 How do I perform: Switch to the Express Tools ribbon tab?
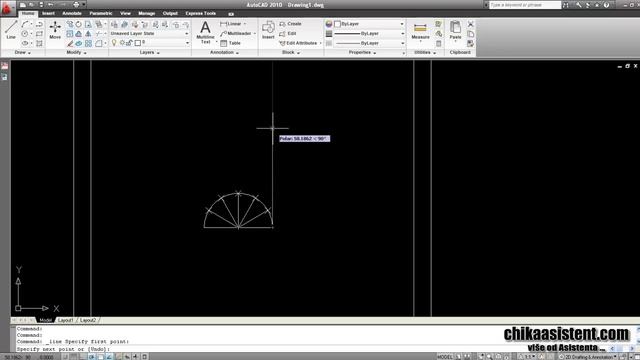pos(200,13)
